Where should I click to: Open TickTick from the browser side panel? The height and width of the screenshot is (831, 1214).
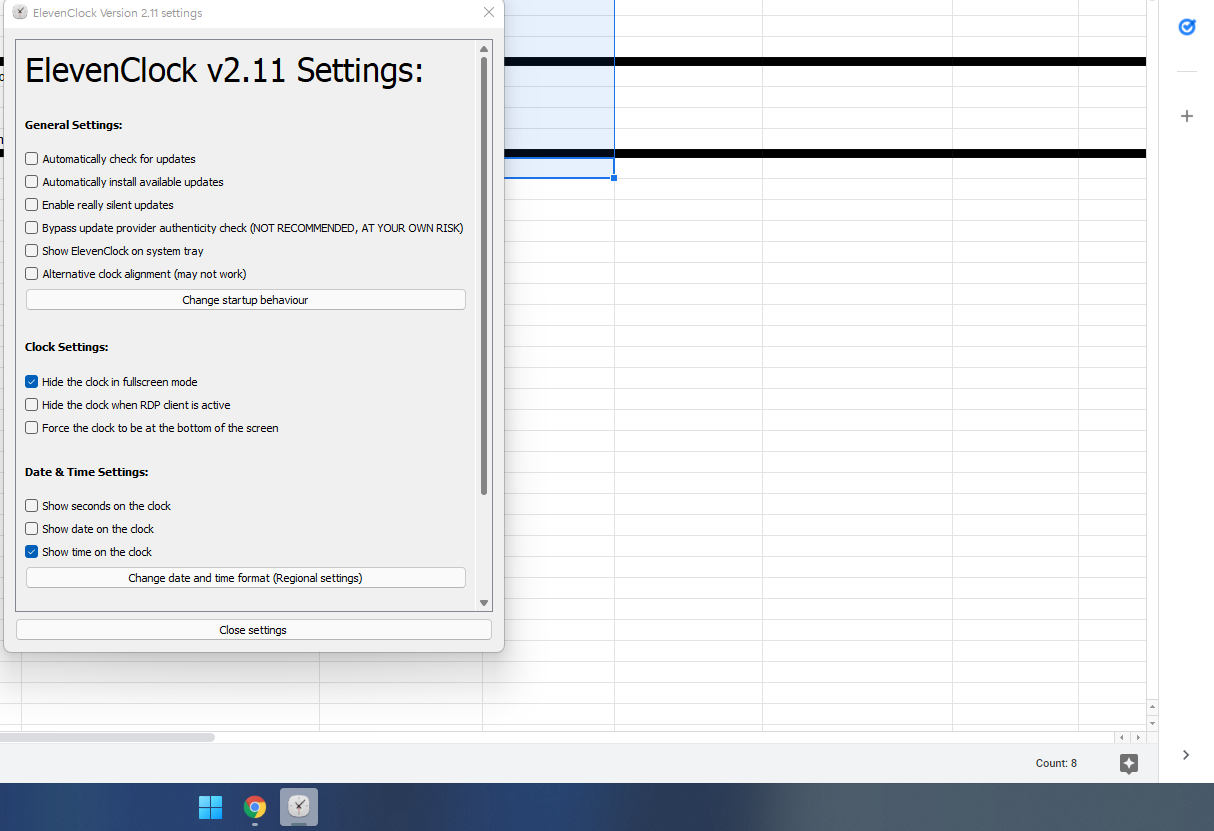[1186, 27]
